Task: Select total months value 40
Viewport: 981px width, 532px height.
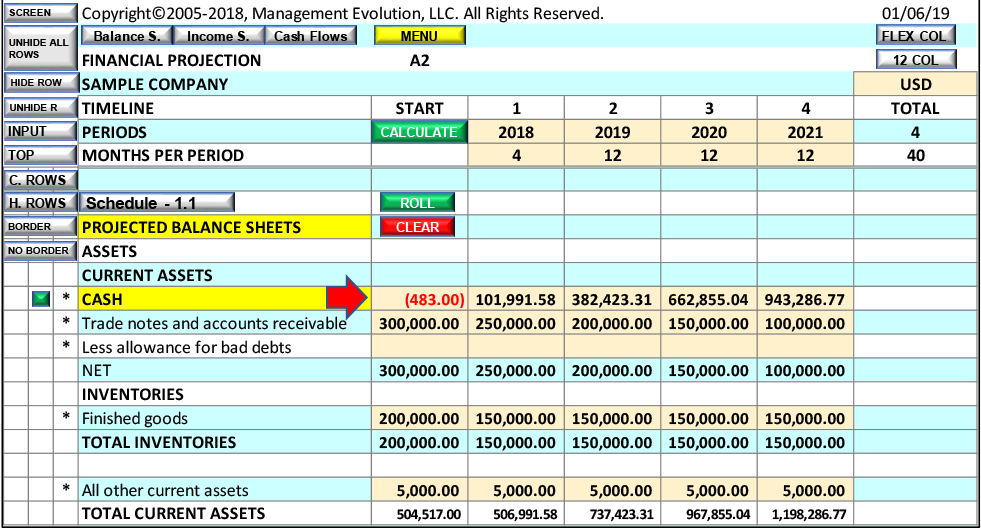Action: tap(915, 155)
